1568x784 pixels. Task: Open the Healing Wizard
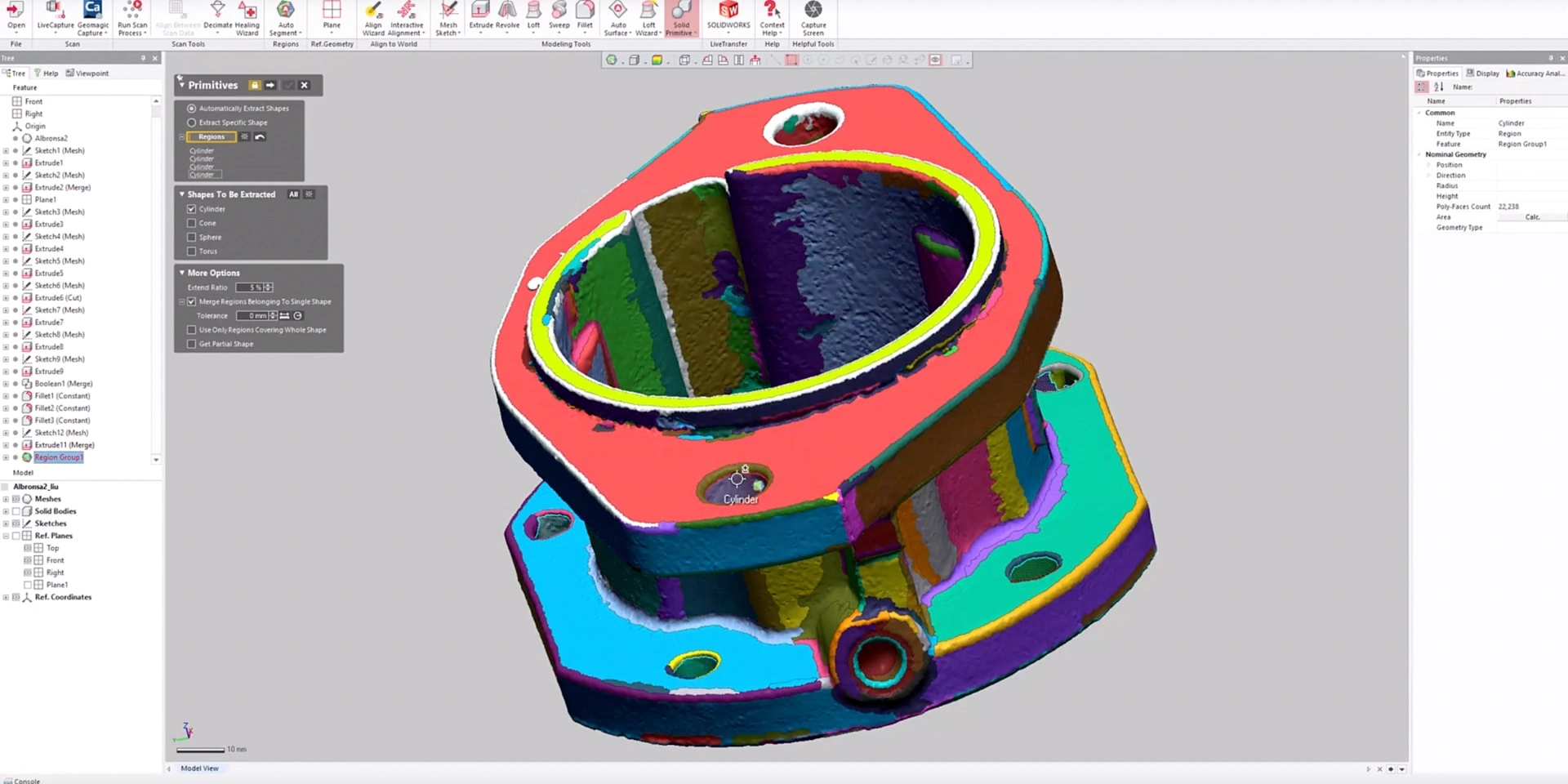pos(247,18)
